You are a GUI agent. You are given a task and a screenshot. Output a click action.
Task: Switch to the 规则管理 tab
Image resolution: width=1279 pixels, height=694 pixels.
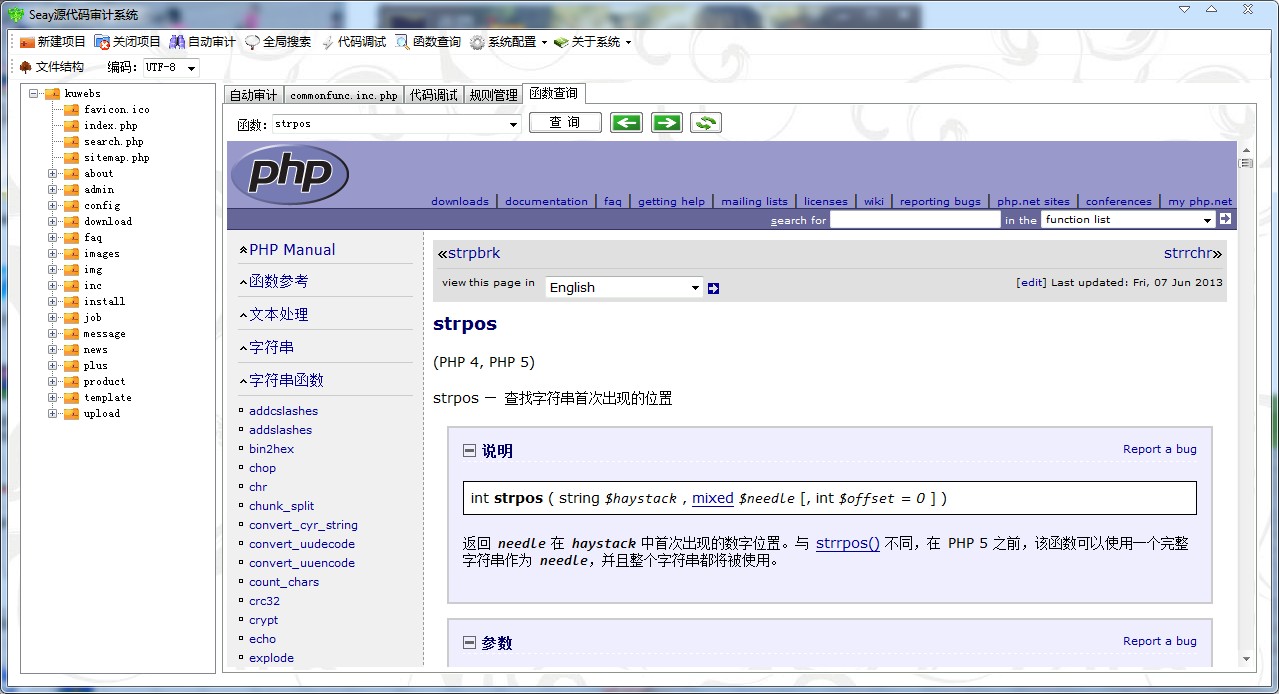tap(494, 96)
